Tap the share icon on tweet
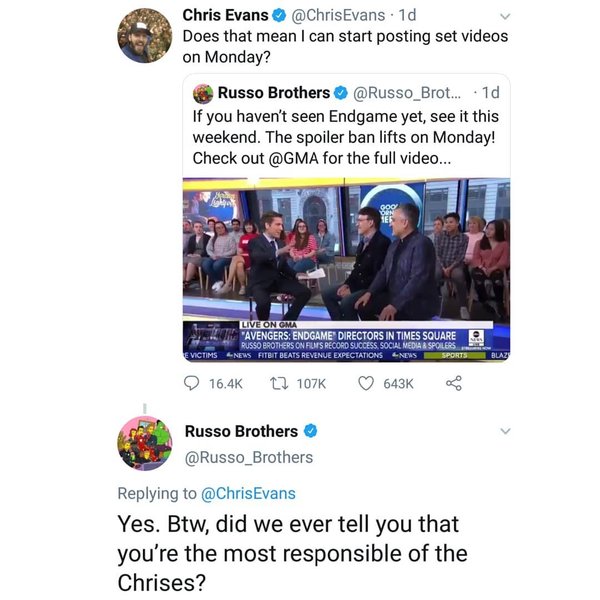The width and height of the screenshot is (600, 600). [x=454, y=383]
